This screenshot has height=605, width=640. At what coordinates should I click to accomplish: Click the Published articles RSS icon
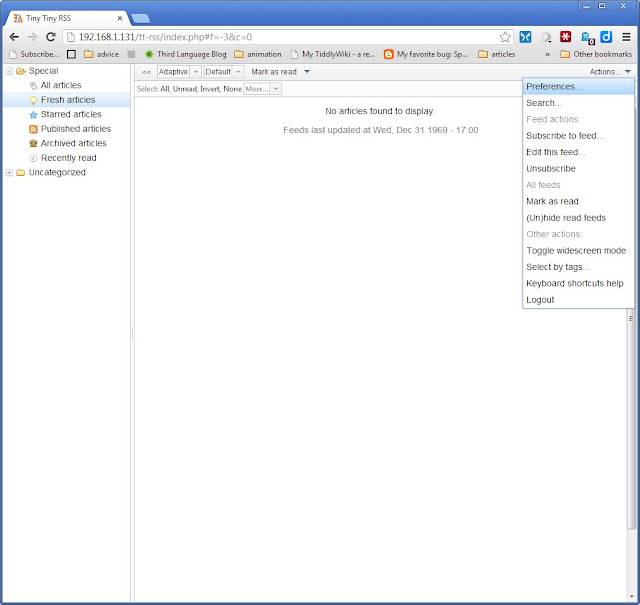point(33,129)
